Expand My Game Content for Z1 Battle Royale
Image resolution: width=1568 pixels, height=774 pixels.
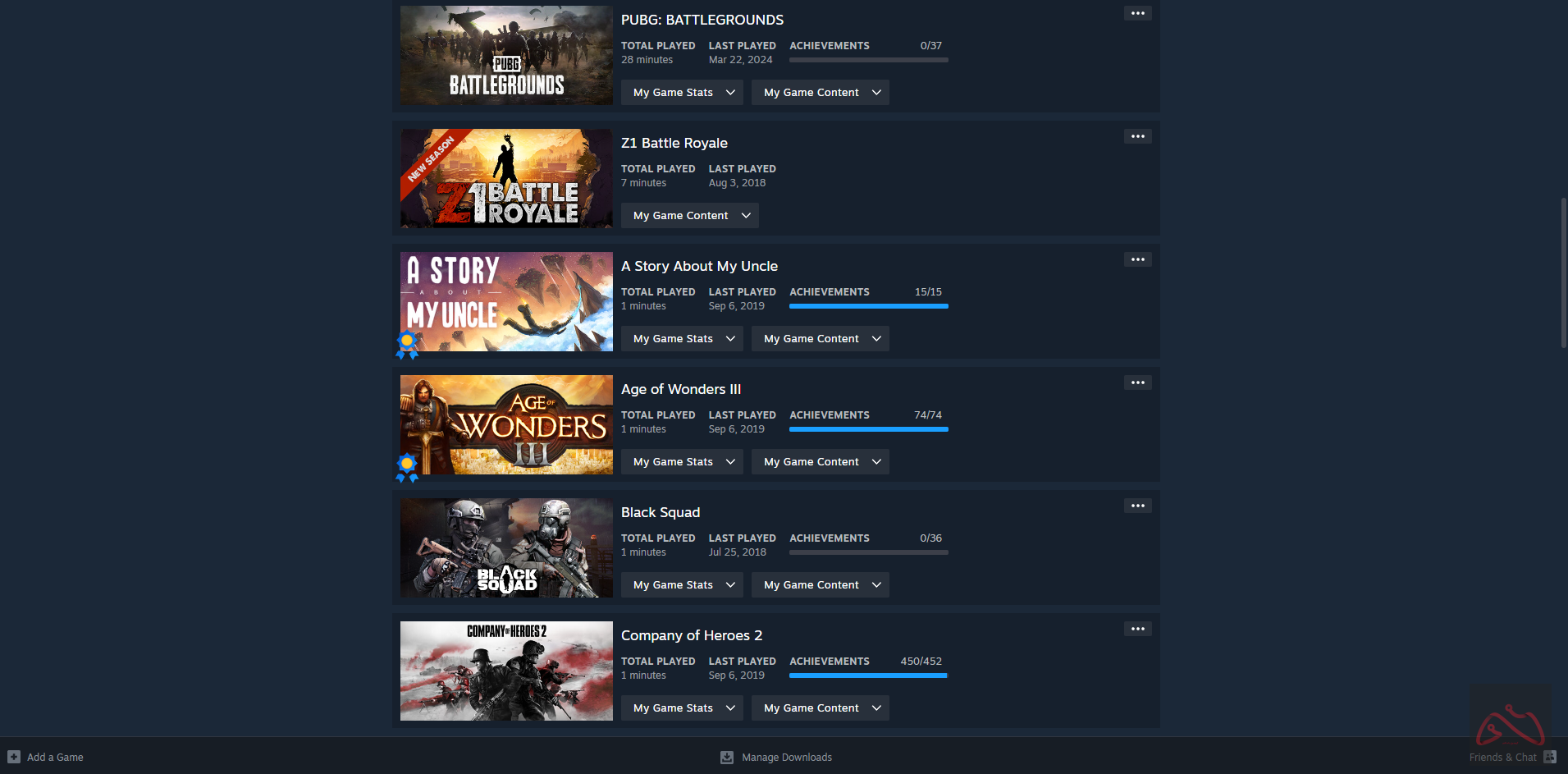tap(689, 215)
